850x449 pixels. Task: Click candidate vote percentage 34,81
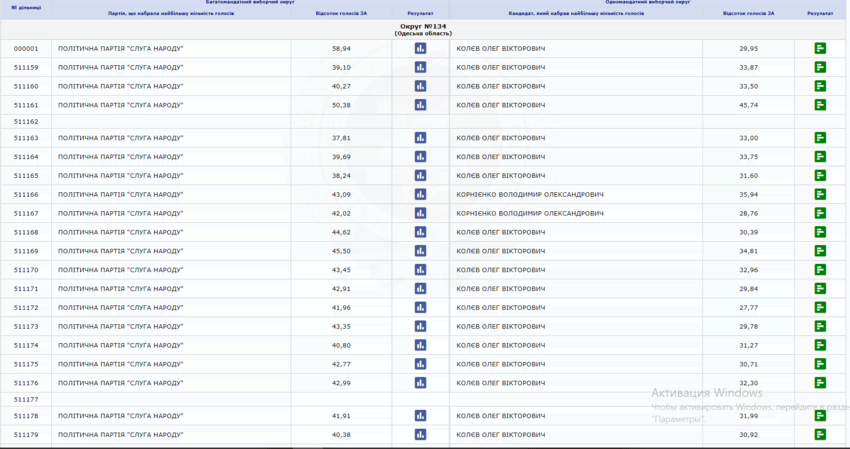(x=749, y=251)
